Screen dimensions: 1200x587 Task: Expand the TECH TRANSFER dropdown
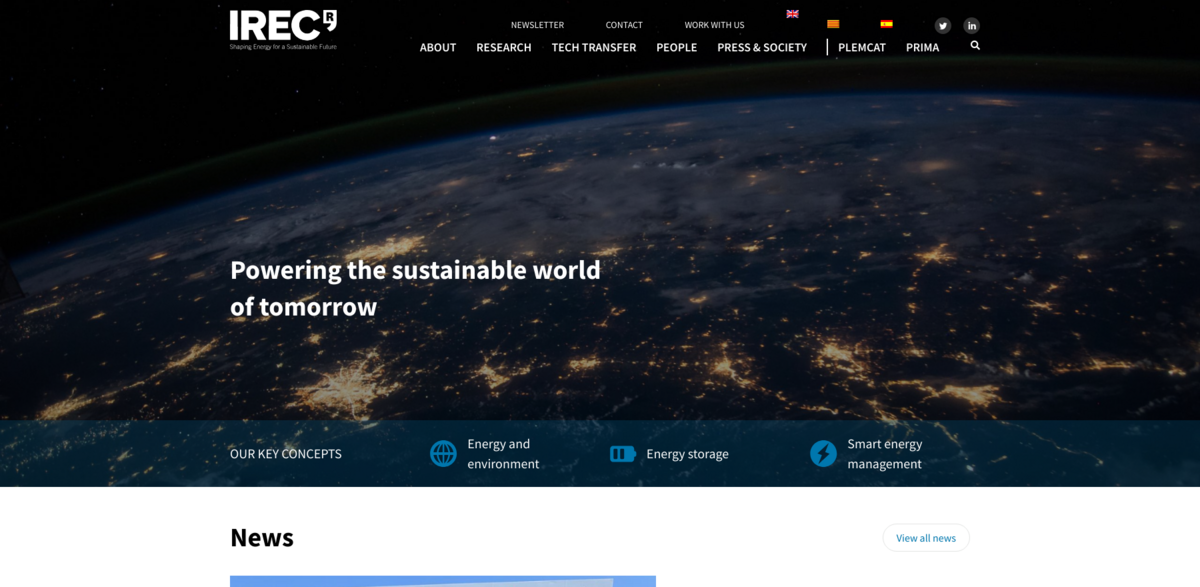pyautogui.click(x=594, y=47)
